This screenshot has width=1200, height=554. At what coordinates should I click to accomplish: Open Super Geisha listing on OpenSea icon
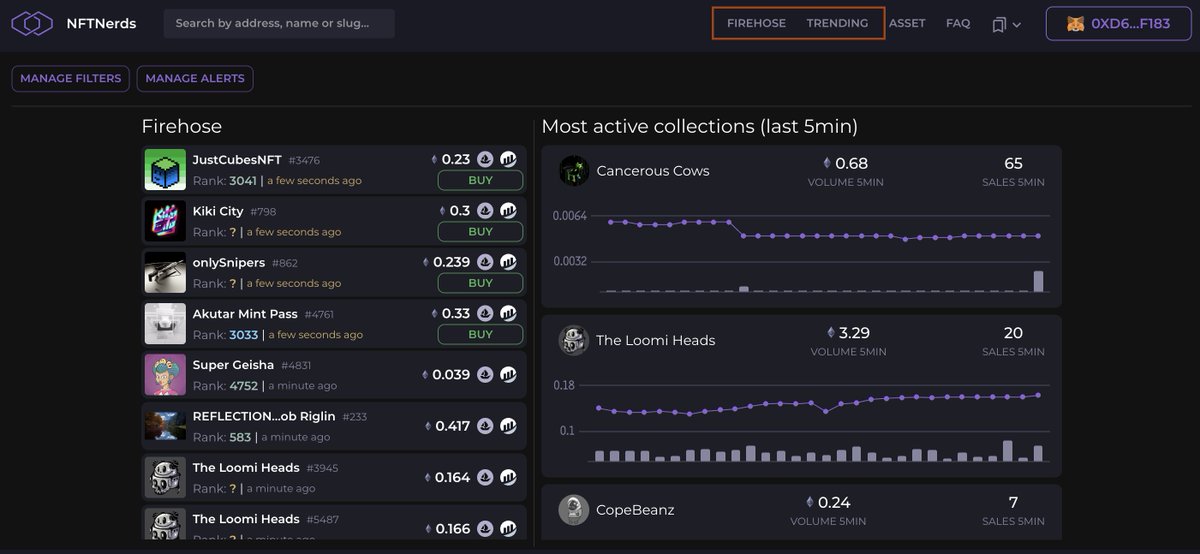click(x=485, y=375)
